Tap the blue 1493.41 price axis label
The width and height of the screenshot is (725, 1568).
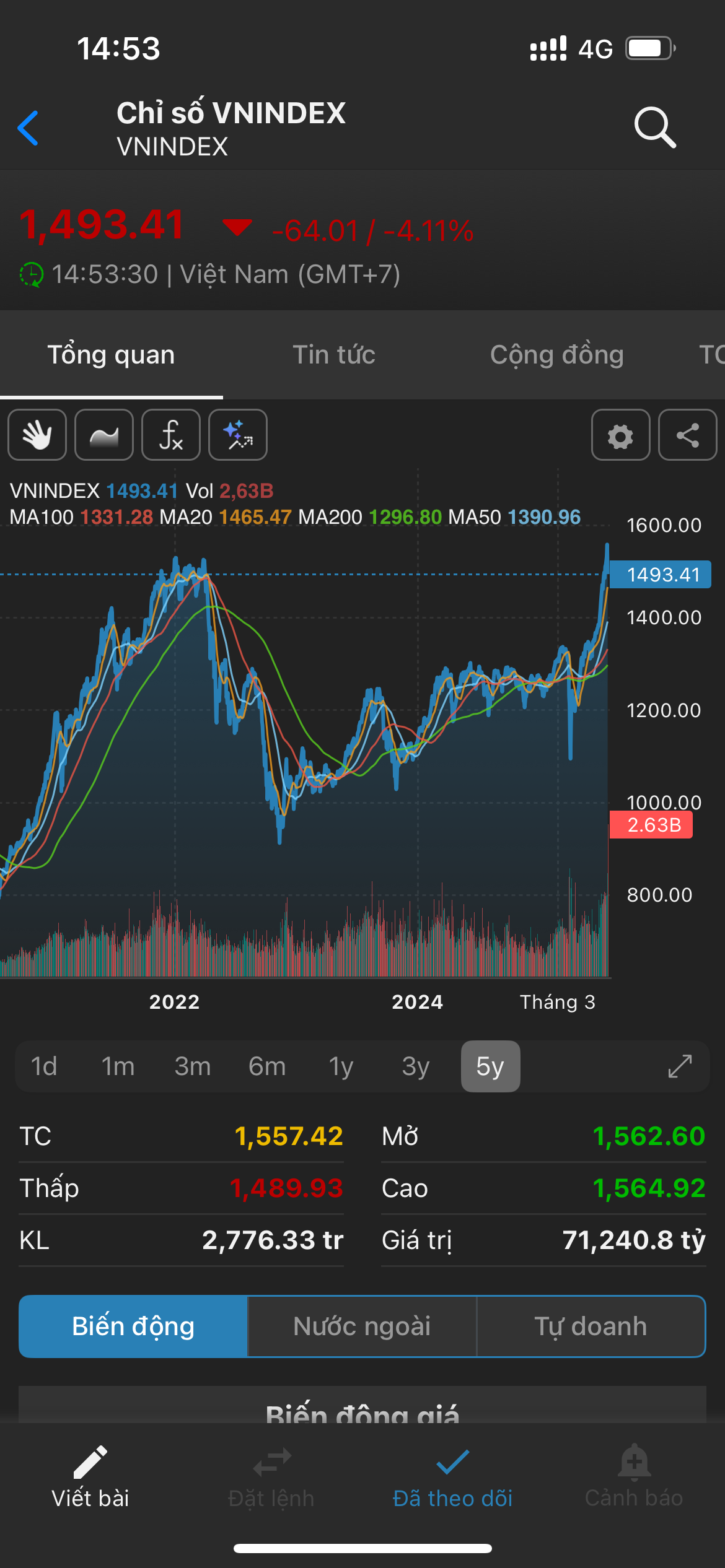(661, 575)
